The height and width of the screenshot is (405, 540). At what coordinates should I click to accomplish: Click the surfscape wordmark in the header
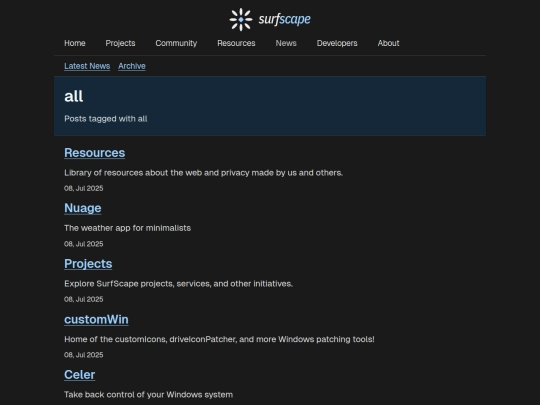point(284,19)
